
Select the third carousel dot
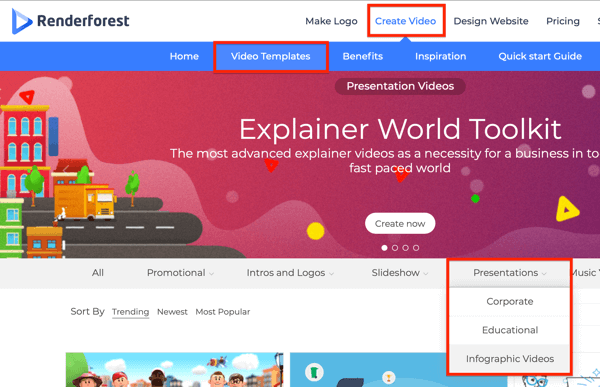pos(406,248)
